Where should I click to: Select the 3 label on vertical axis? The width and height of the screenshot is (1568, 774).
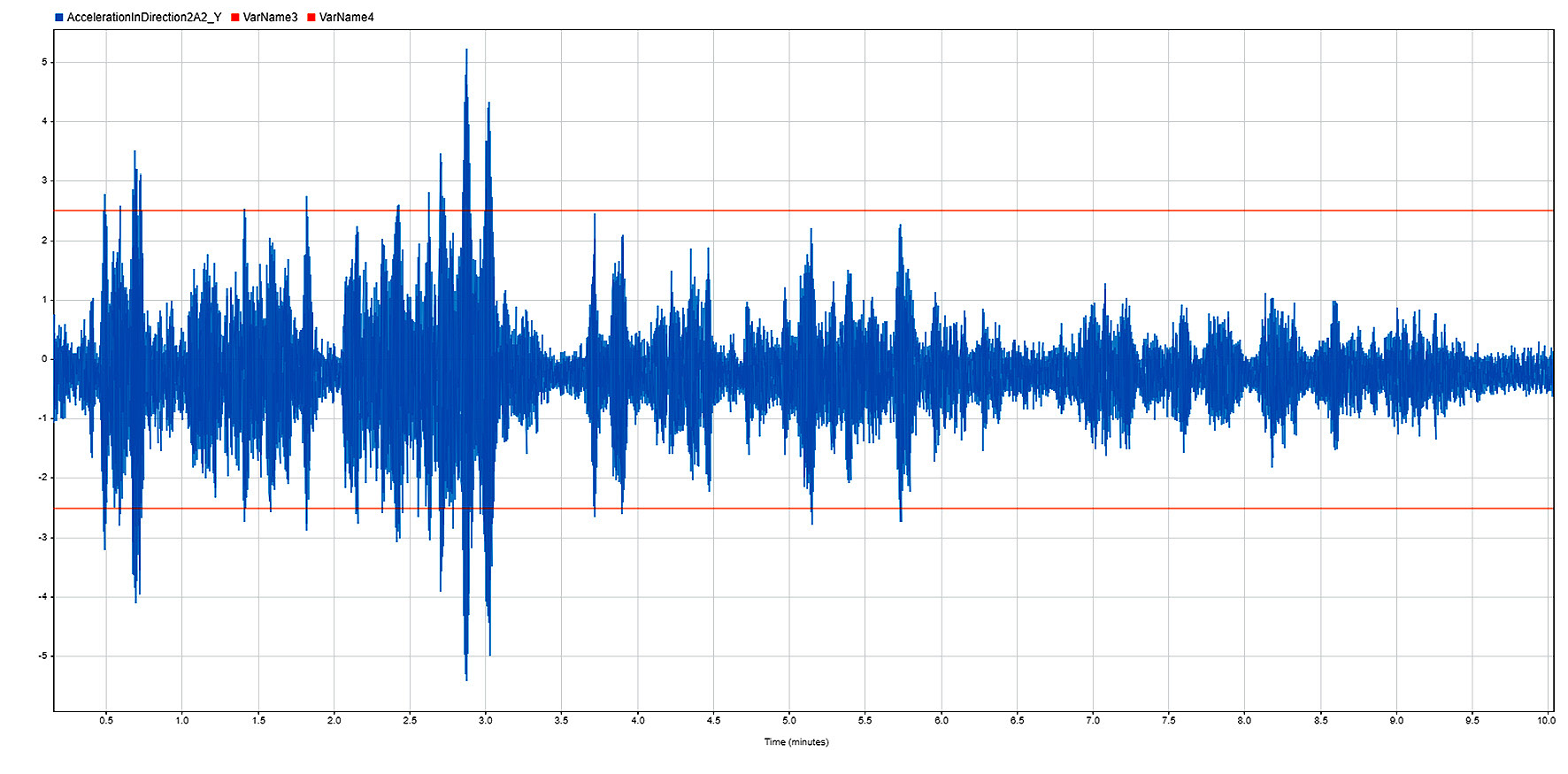(x=44, y=180)
